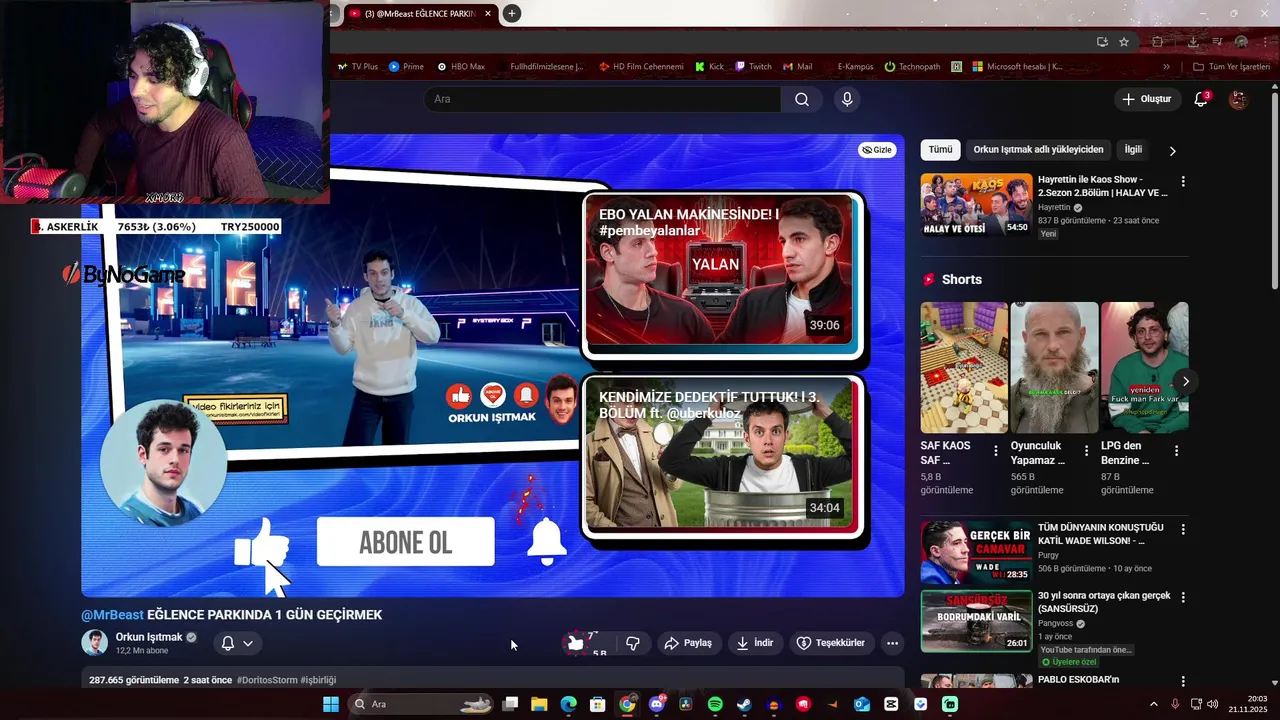The height and width of the screenshot is (720, 1280).
Task: Open Windows Start menu
Action: 331,704
